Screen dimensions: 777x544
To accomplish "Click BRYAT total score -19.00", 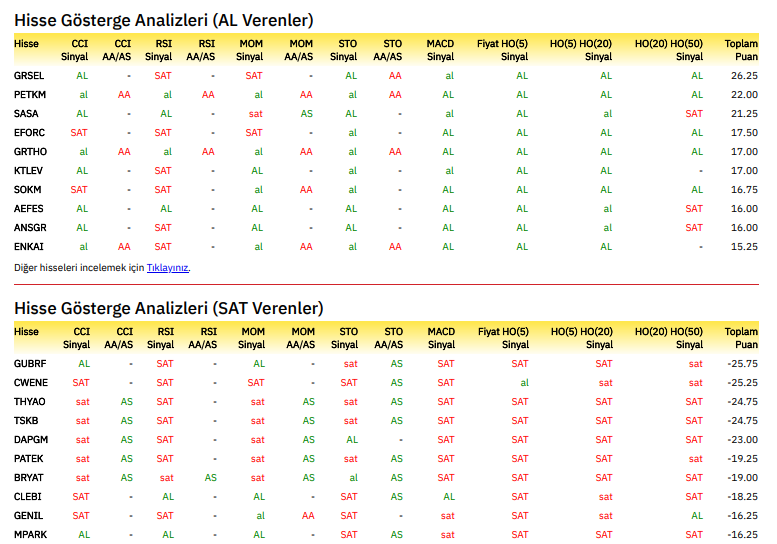I will click(x=743, y=478).
